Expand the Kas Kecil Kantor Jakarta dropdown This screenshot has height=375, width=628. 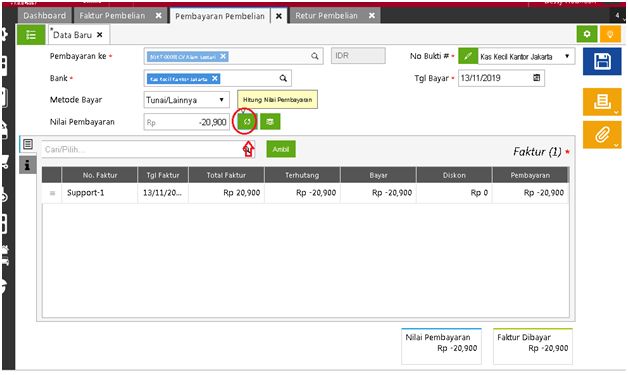coord(526,56)
